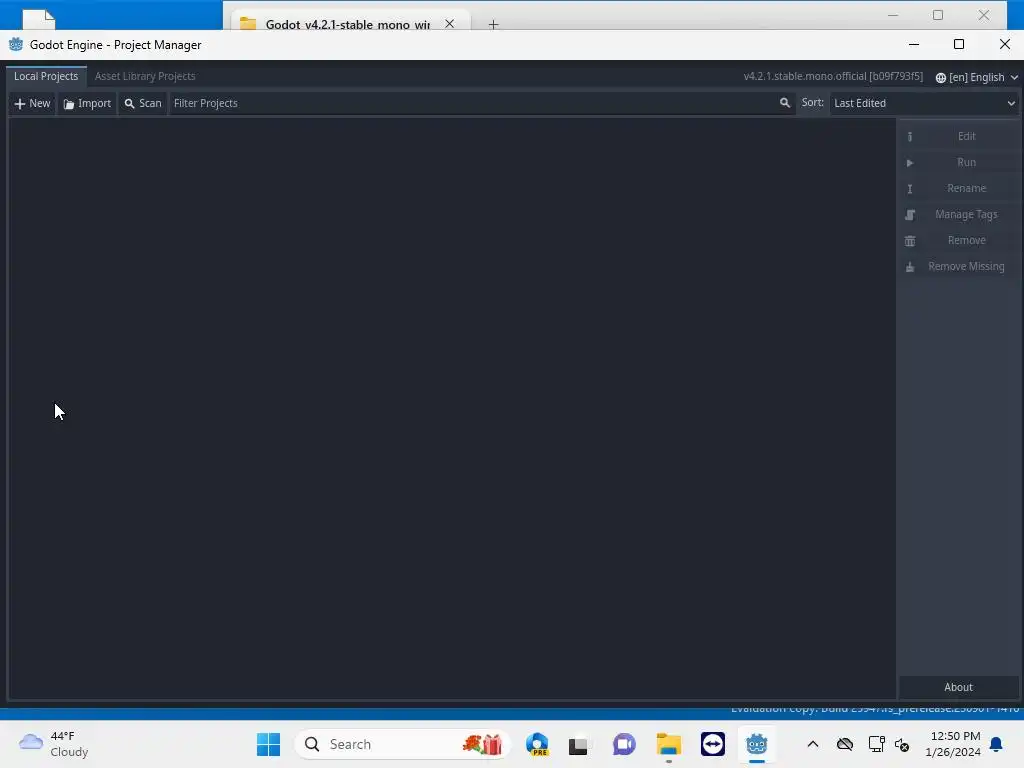Show hidden system tray icons
1024x768 pixels.
point(812,744)
